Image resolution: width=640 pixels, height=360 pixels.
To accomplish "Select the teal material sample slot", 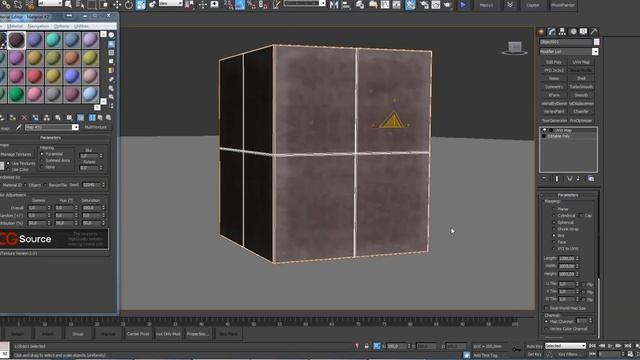I will point(53,40).
